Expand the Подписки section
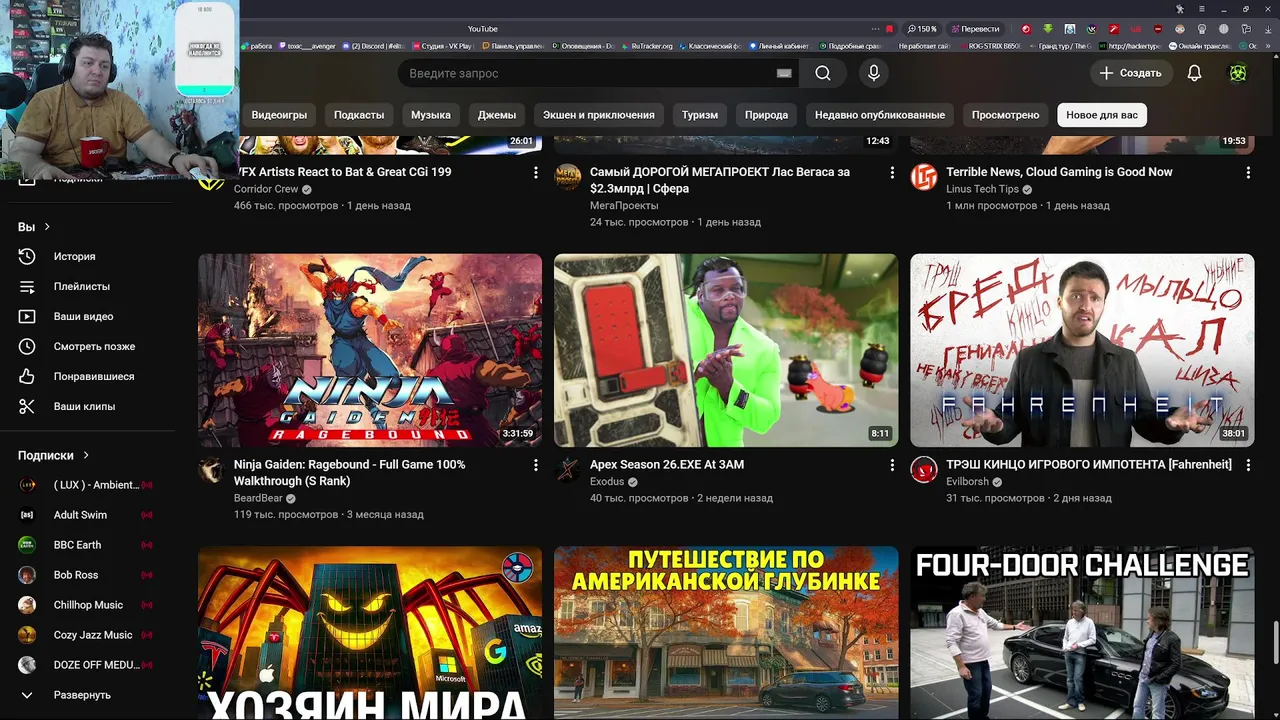Image resolution: width=1280 pixels, height=720 pixels. click(54, 455)
